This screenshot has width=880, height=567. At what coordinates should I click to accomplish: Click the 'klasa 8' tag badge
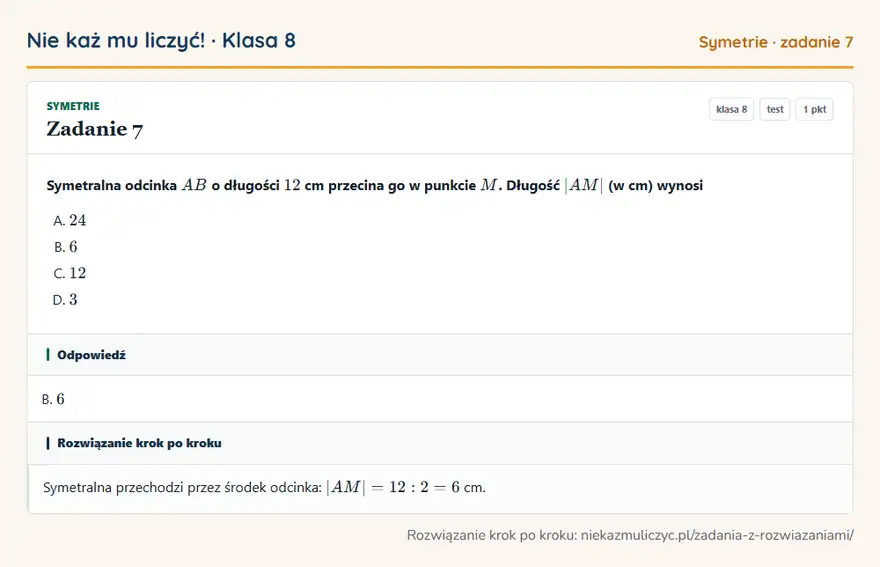point(731,109)
